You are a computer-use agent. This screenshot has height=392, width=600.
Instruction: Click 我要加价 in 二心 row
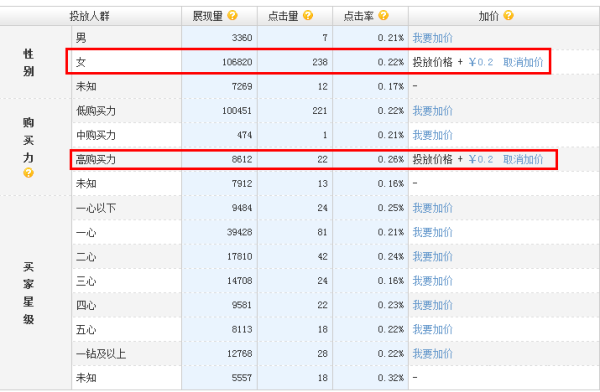point(432,256)
